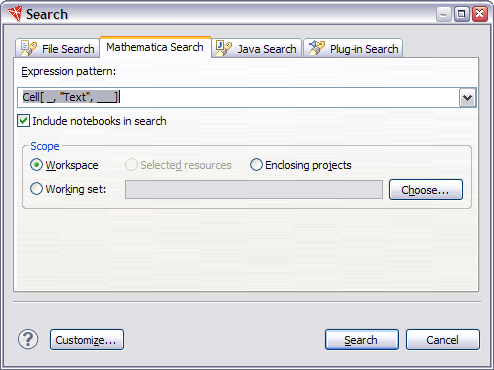The width and height of the screenshot is (494, 370).
Task: Click the Expression pattern text field
Action: point(238,98)
